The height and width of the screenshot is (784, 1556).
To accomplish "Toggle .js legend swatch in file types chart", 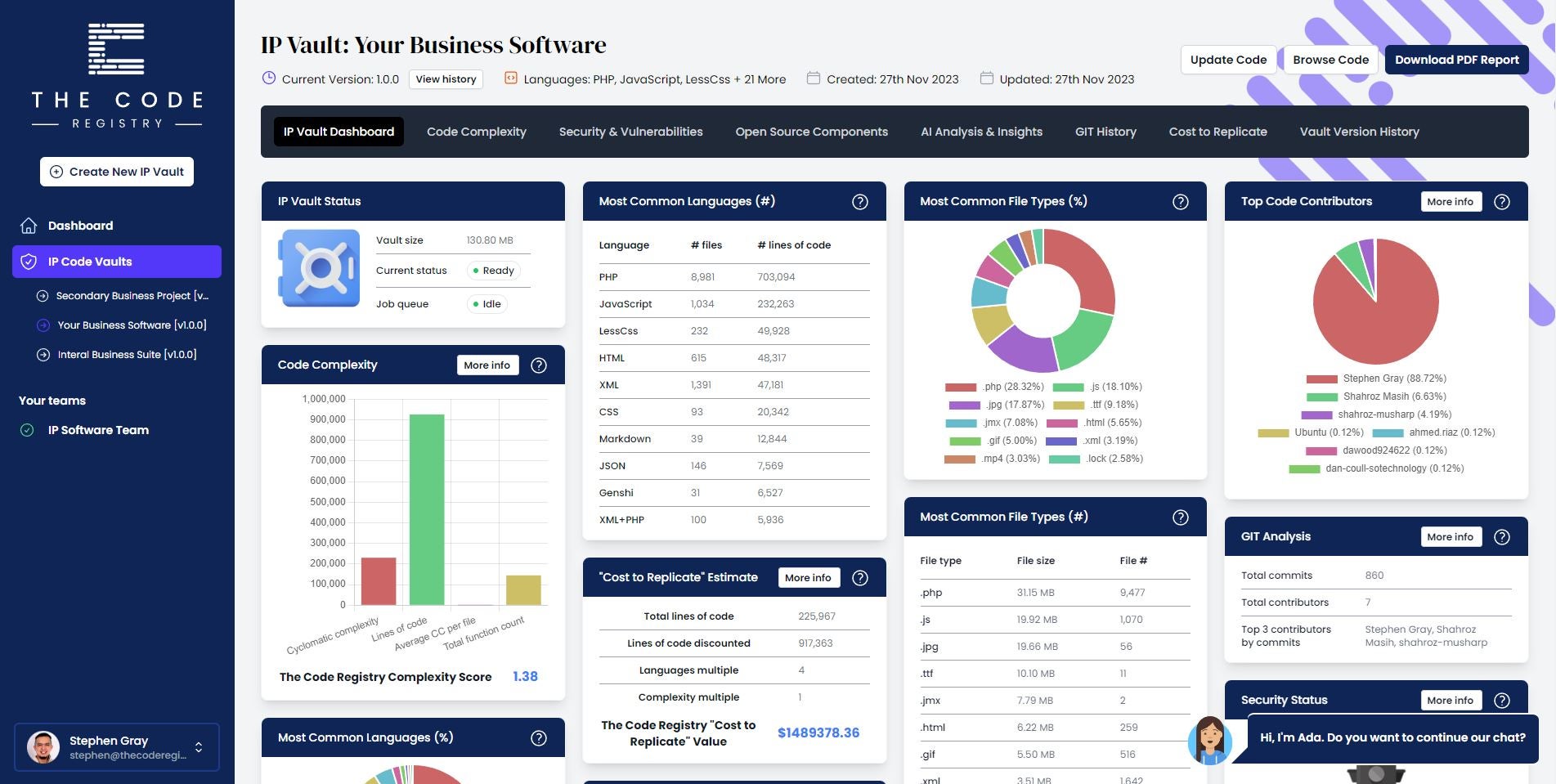I will click(1068, 388).
